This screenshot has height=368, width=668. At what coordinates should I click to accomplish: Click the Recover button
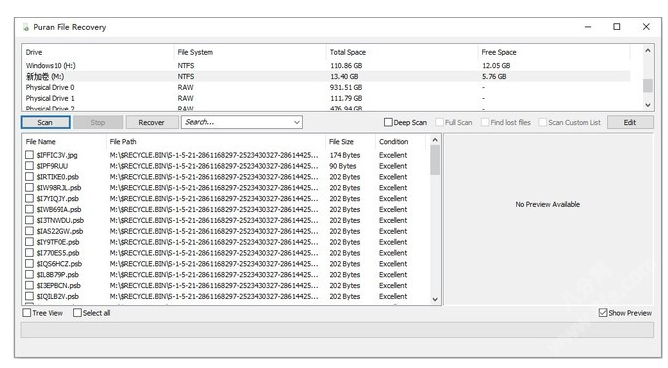[x=151, y=123]
